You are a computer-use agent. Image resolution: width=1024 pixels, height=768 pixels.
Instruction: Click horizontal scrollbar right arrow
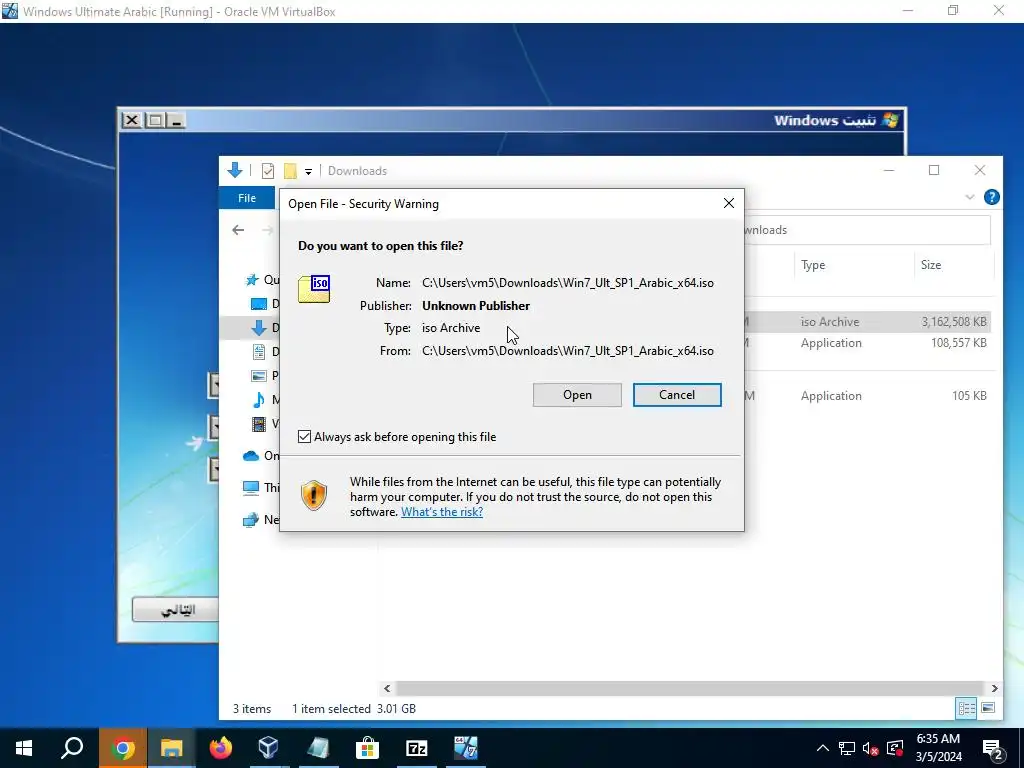(x=994, y=688)
